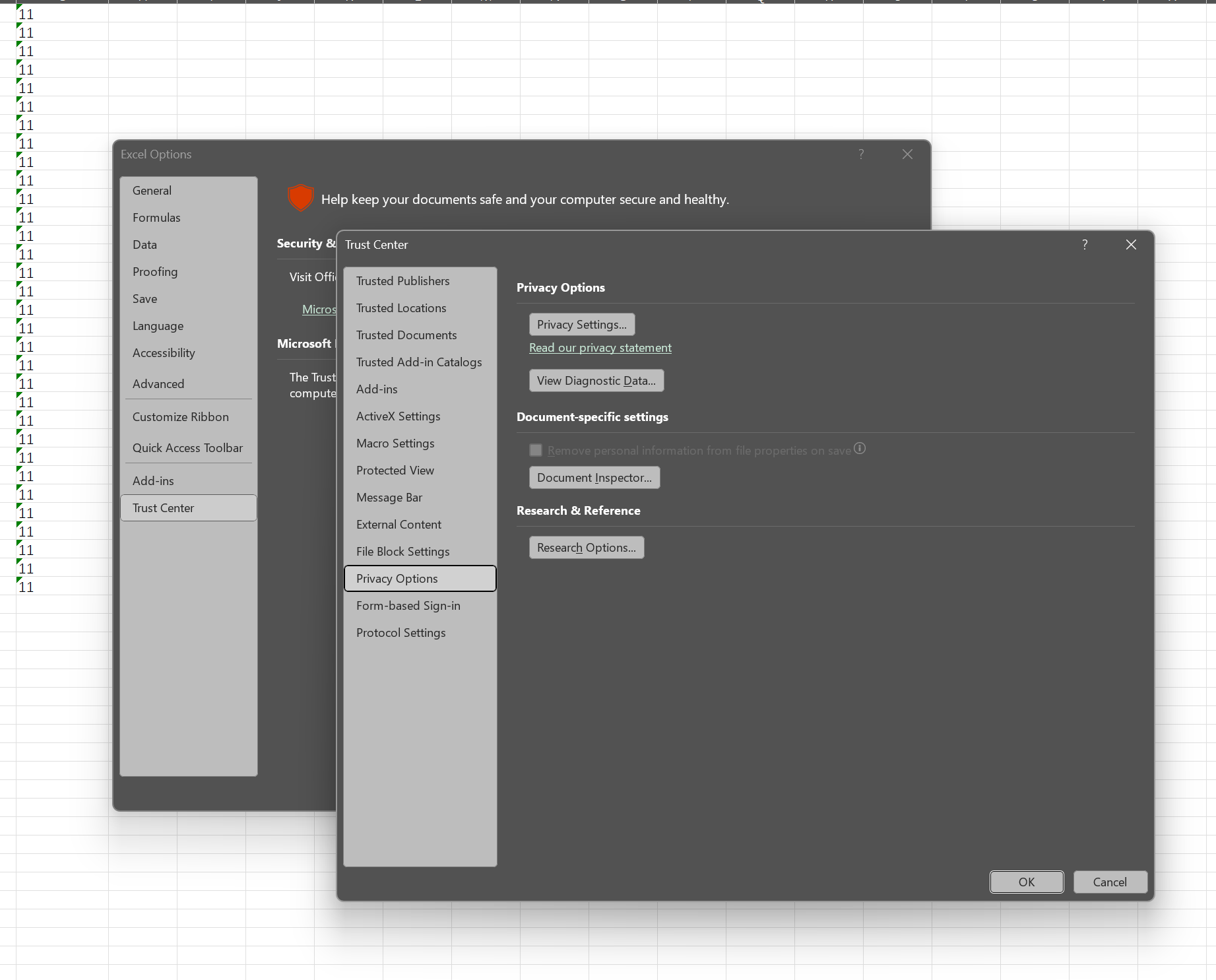Select Quick Access Toolbar options
This screenshot has height=980, width=1216.
[x=189, y=448]
